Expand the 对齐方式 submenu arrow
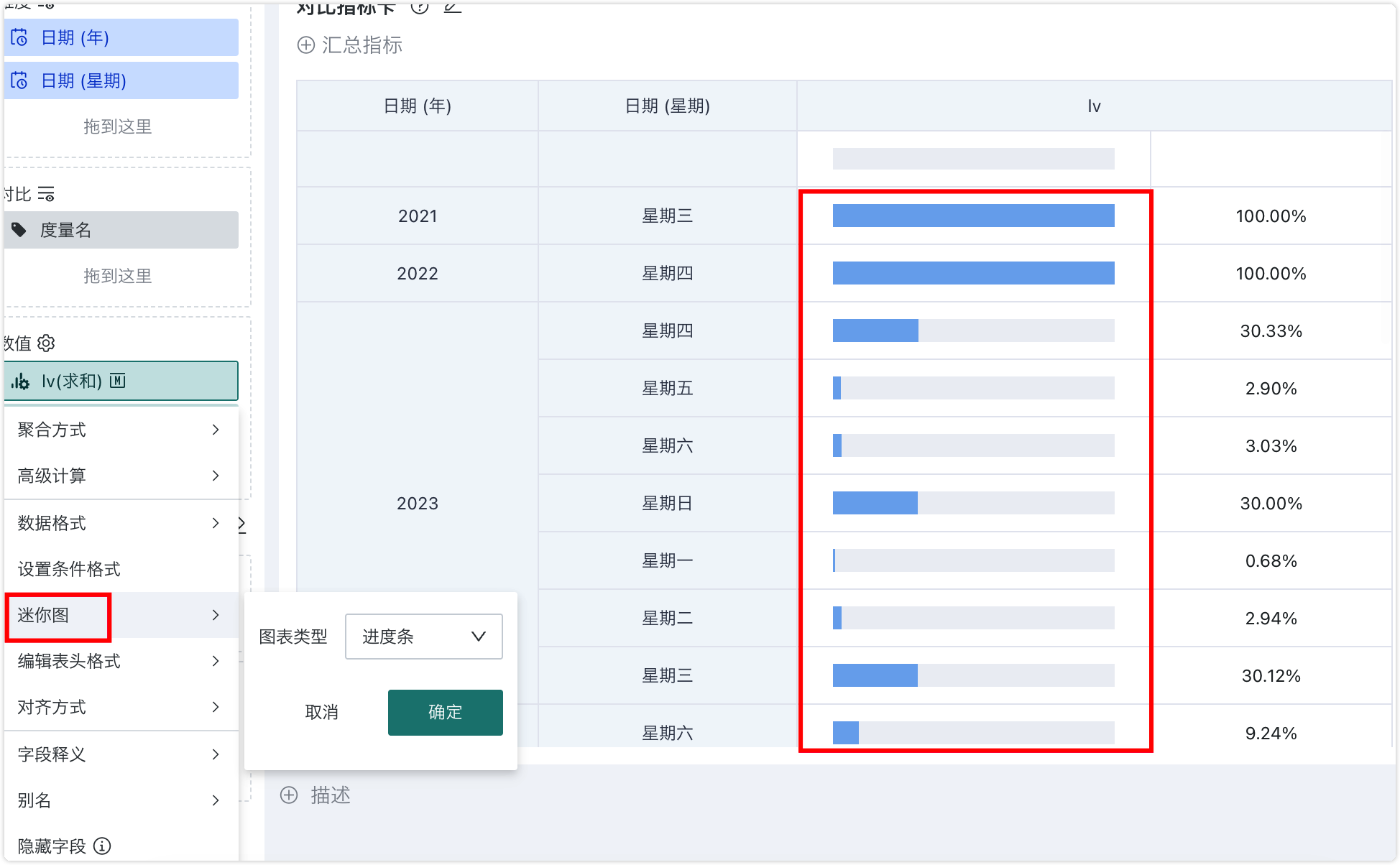The width and height of the screenshot is (1400, 865). pos(216,707)
